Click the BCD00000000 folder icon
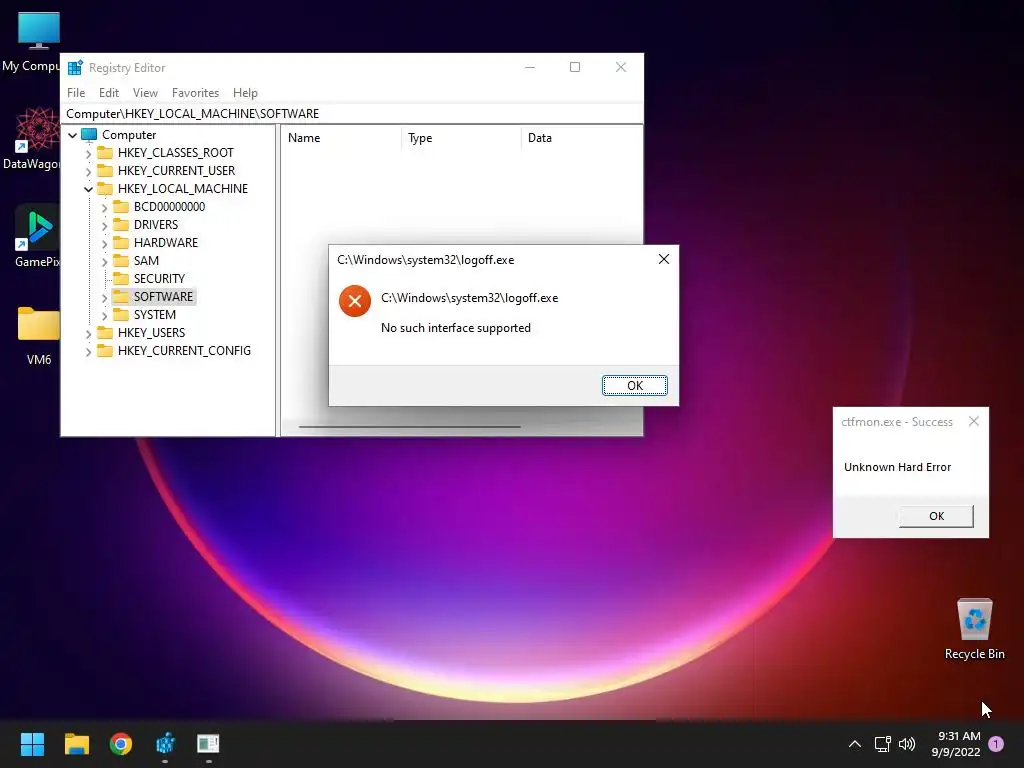This screenshot has height=768, width=1024. [121, 206]
